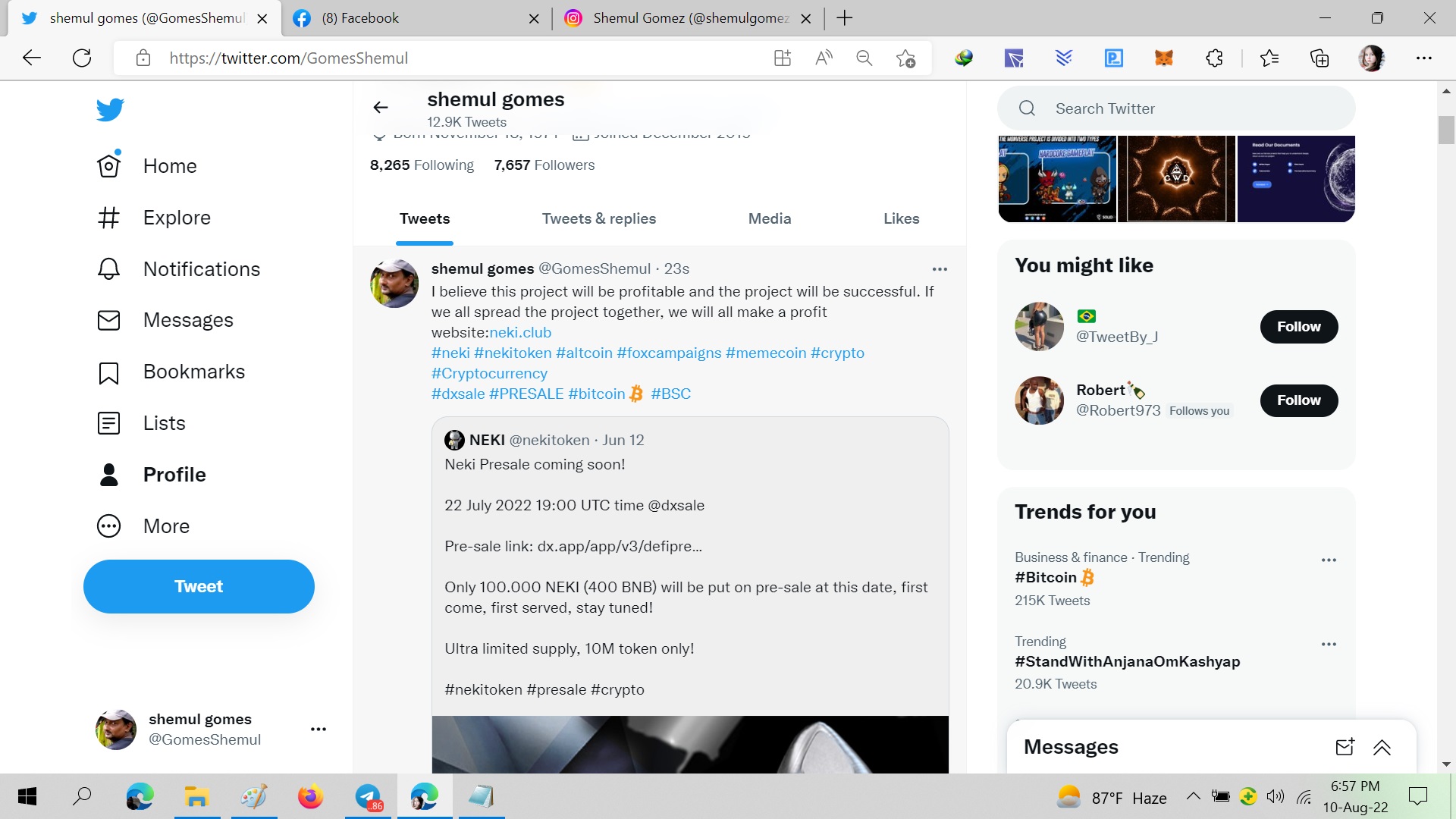Refresh the page in the browser
Image resolution: width=1456 pixels, height=819 pixels.
coord(82,58)
